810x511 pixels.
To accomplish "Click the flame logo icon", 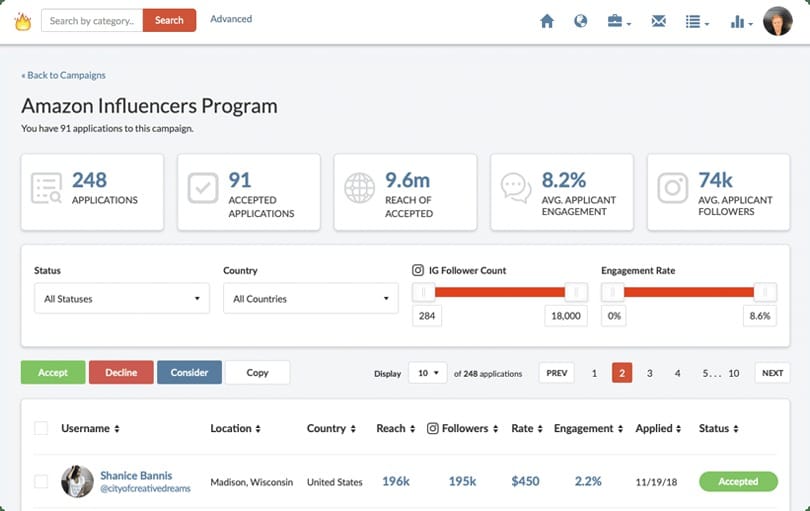I will pyautogui.click(x=23, y=21).
